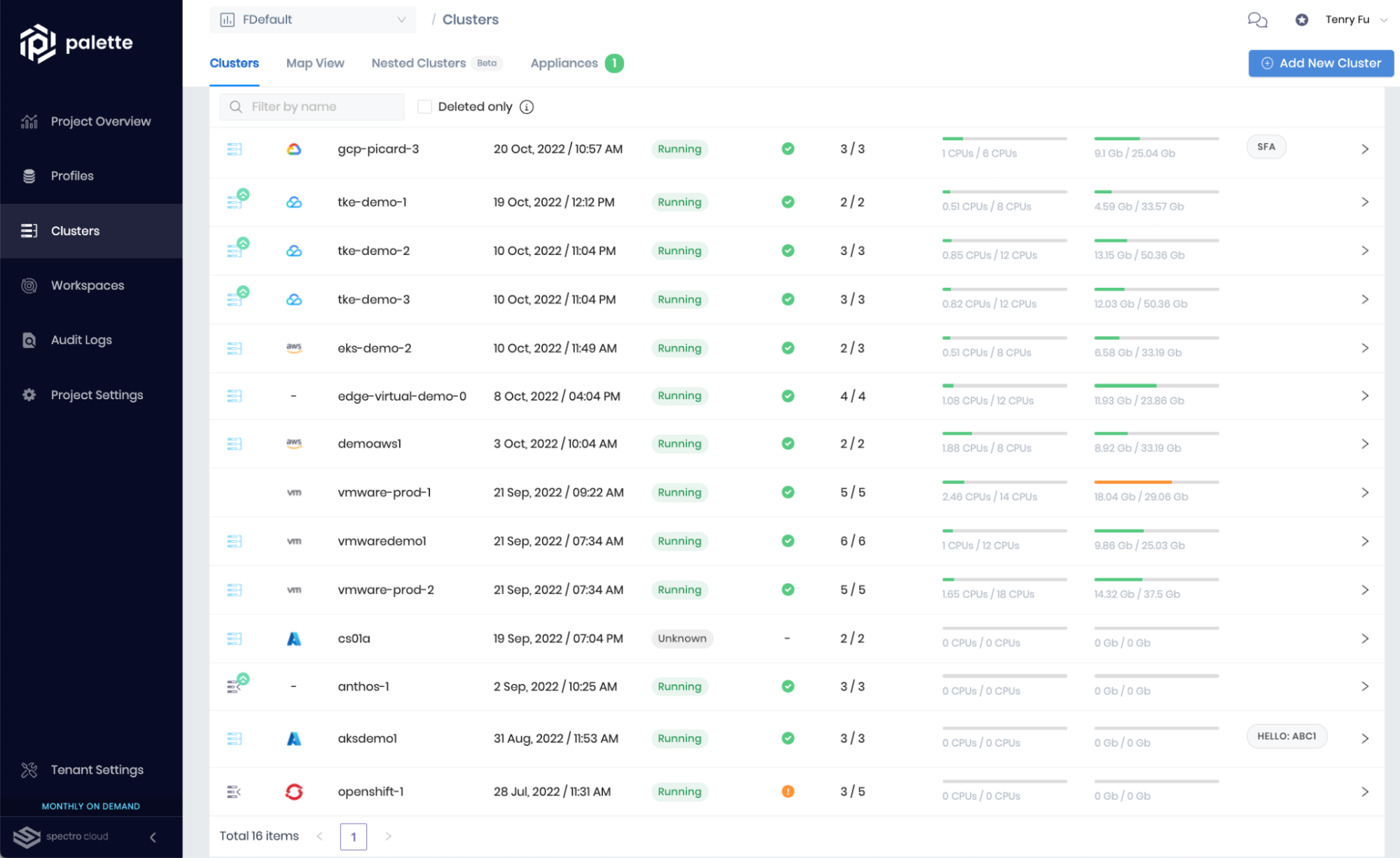The height and width of the screenshot is (858, 1400).
Task: Click the AWS icon for eks-demo-2
Action: [x=294, y=348]
